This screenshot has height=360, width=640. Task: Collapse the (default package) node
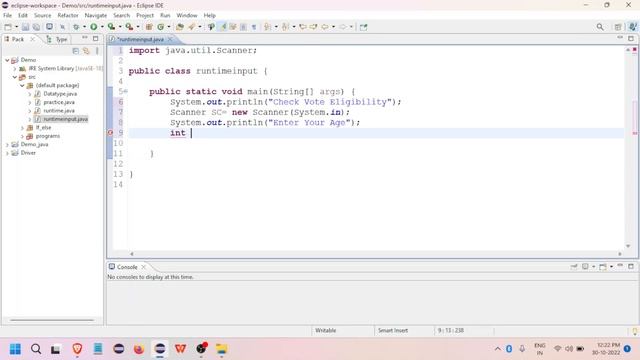[22, 85]
